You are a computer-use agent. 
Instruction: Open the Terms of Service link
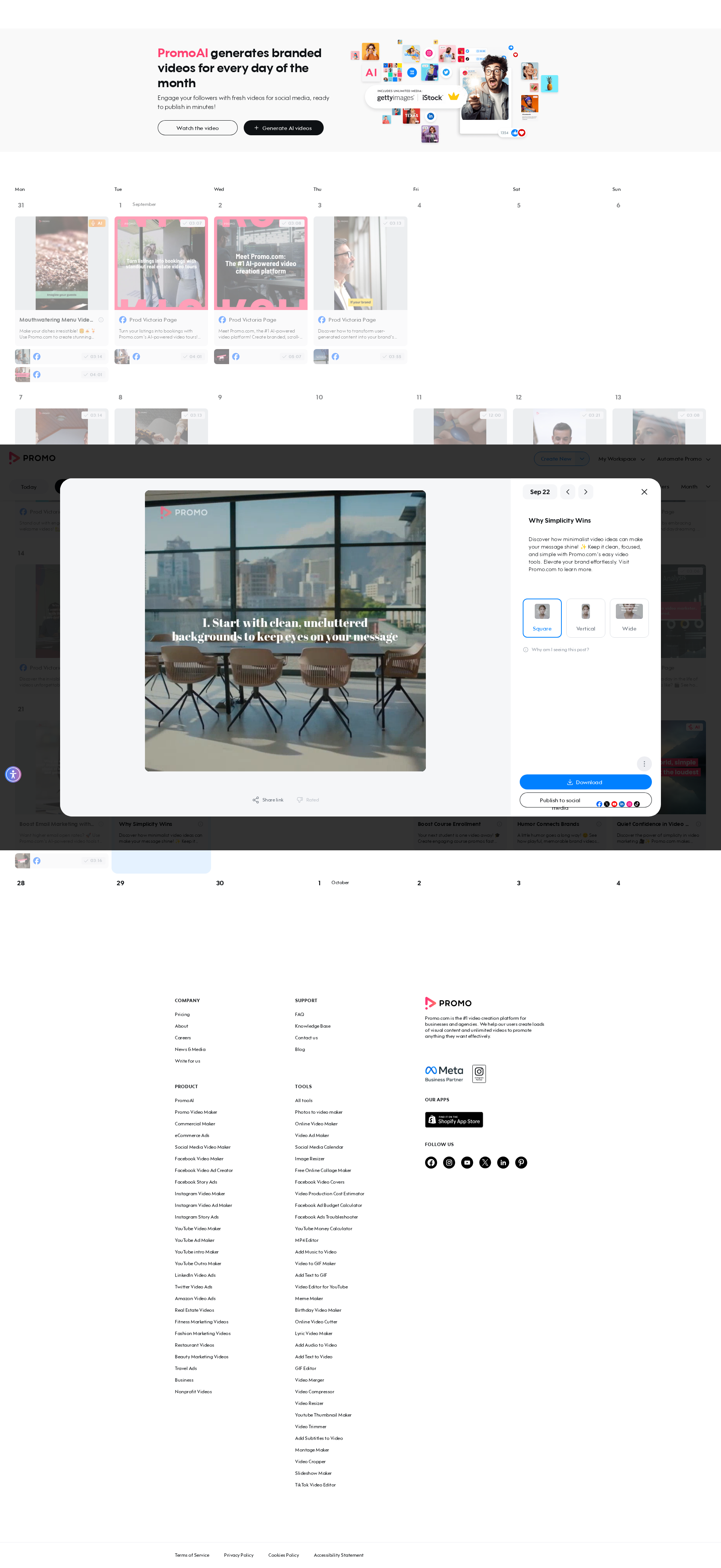pyautogui.click(x=192, y=1554)
